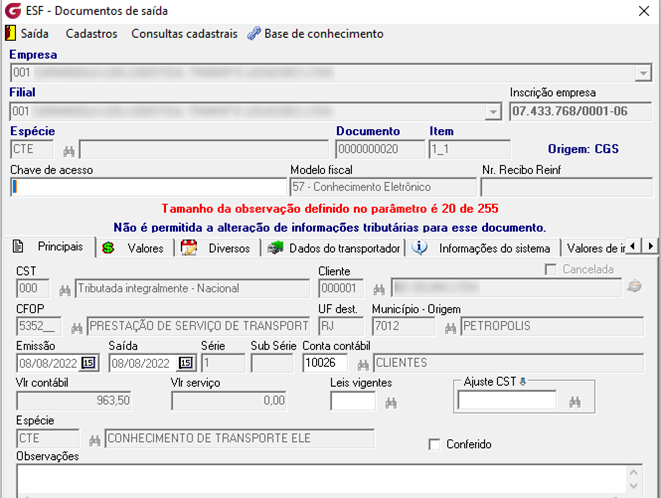The height and width of the screenshot is (498, 661).
Task: Search lower Espécie with binoculars icon
Action: click(x=94, y=441)
